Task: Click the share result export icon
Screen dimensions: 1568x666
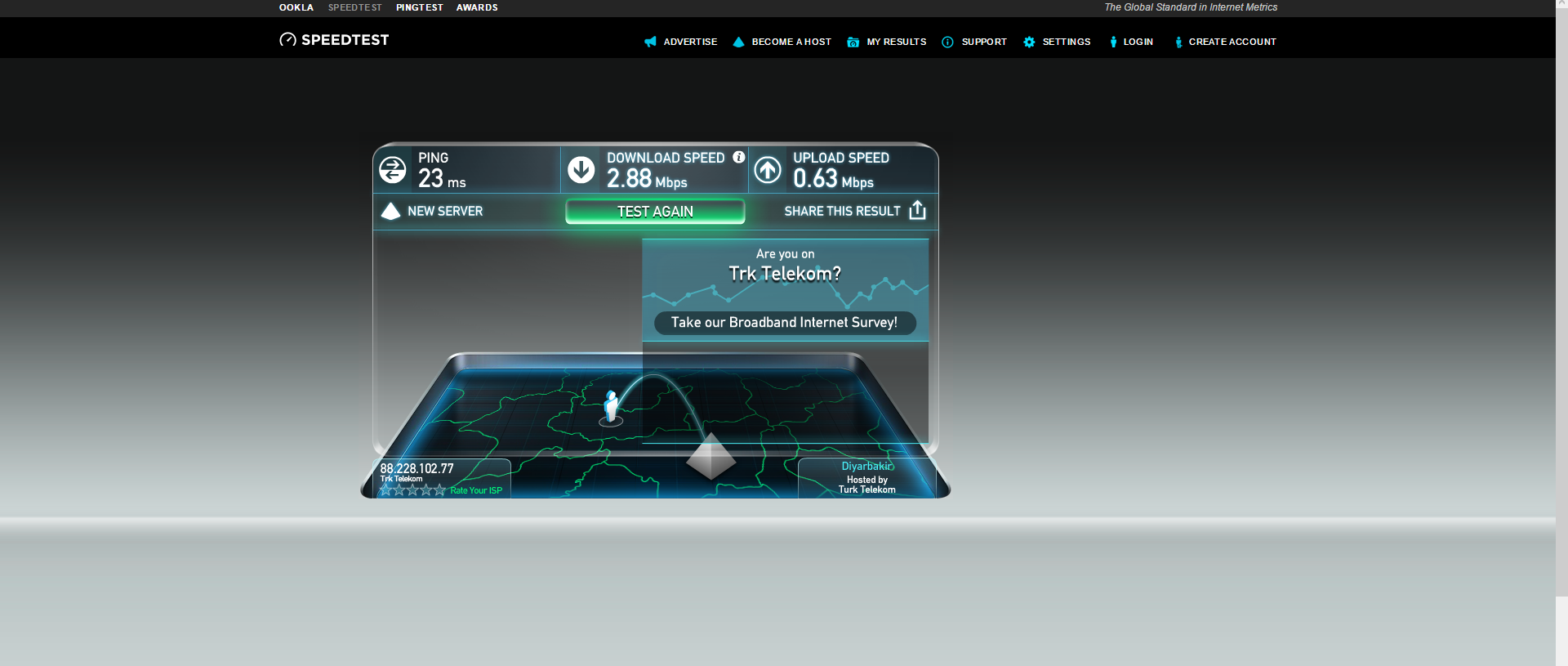Action: 918,210
